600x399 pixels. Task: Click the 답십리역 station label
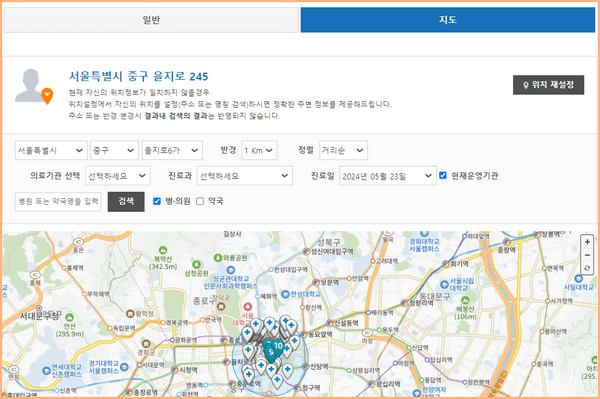point(441,360)
